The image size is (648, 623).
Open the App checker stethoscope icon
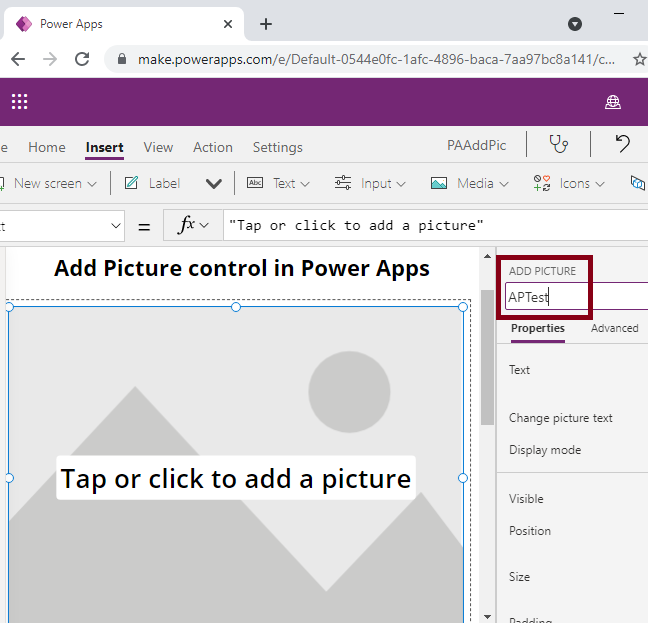click(558, 144)
